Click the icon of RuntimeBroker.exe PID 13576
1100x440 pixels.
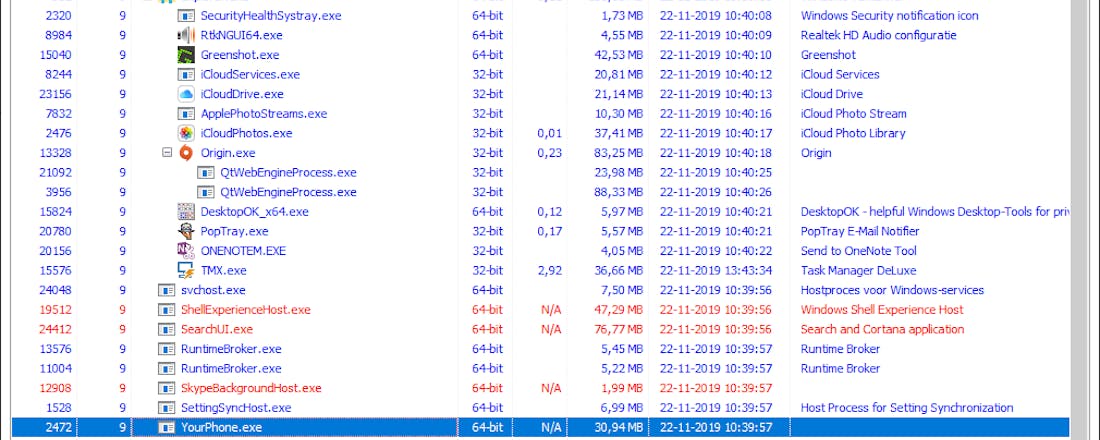(x=166, y=349)
